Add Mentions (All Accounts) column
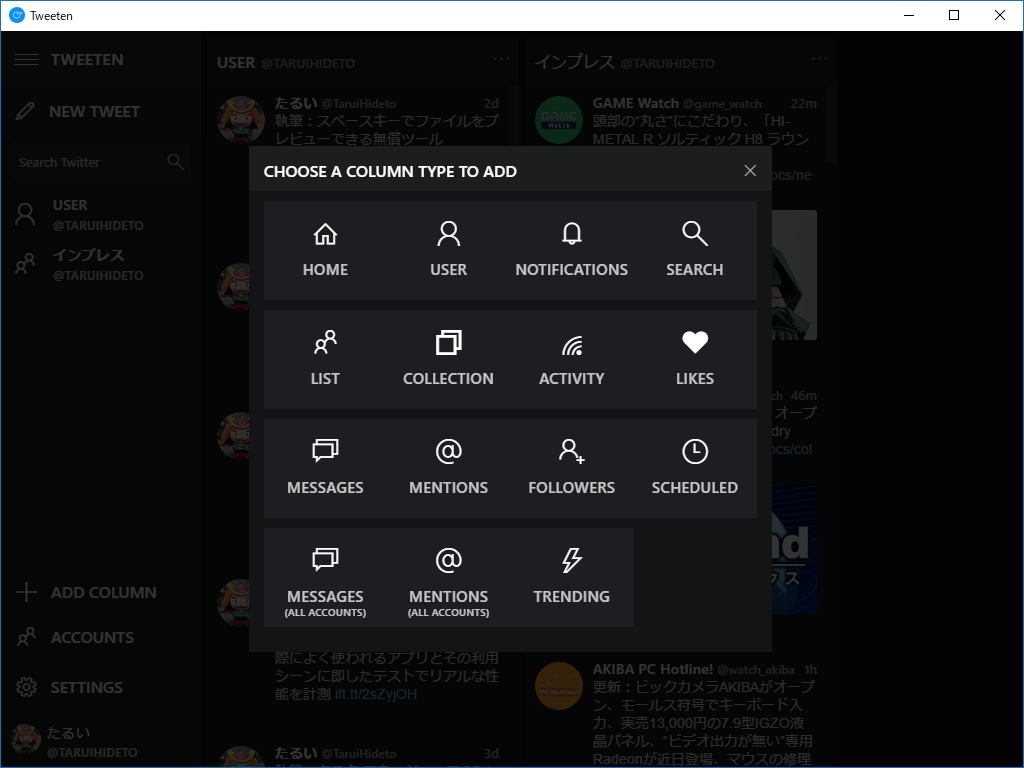 (x=448, y=578)
